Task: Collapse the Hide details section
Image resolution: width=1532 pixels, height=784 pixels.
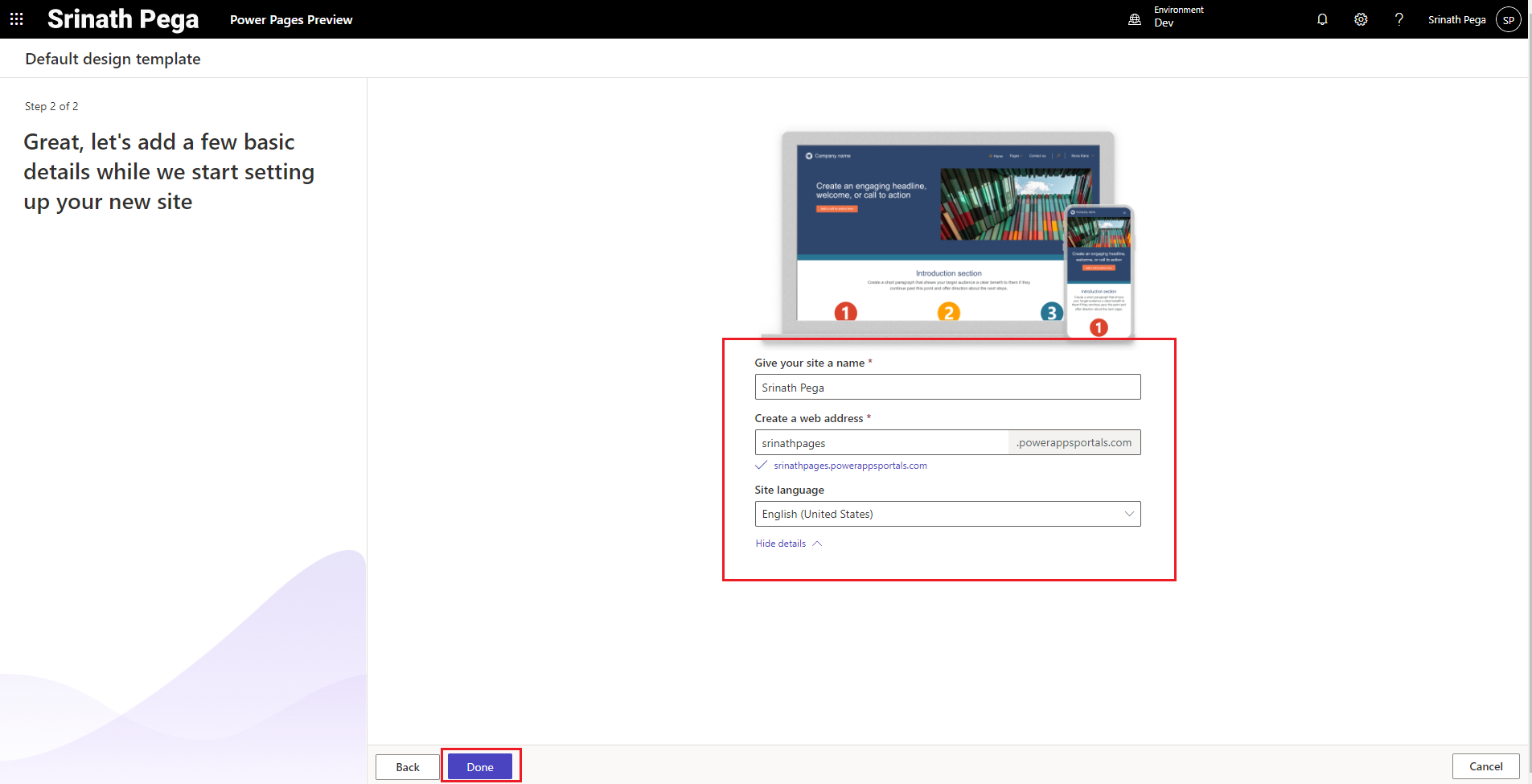Action: click(788, 544)
